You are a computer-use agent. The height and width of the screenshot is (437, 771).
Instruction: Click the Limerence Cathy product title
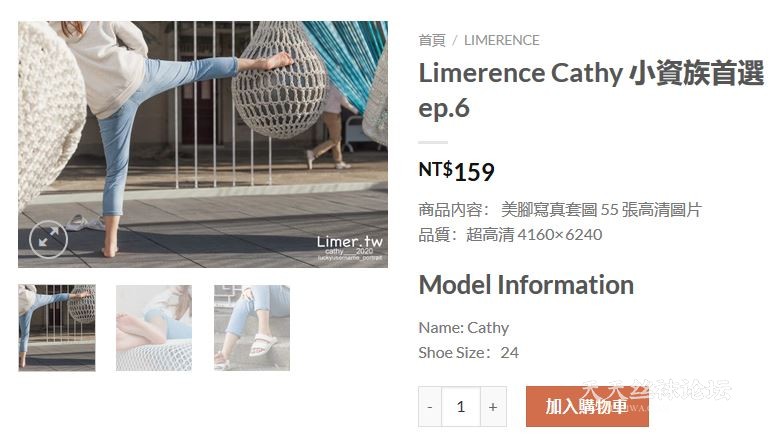tap(591, 90)
